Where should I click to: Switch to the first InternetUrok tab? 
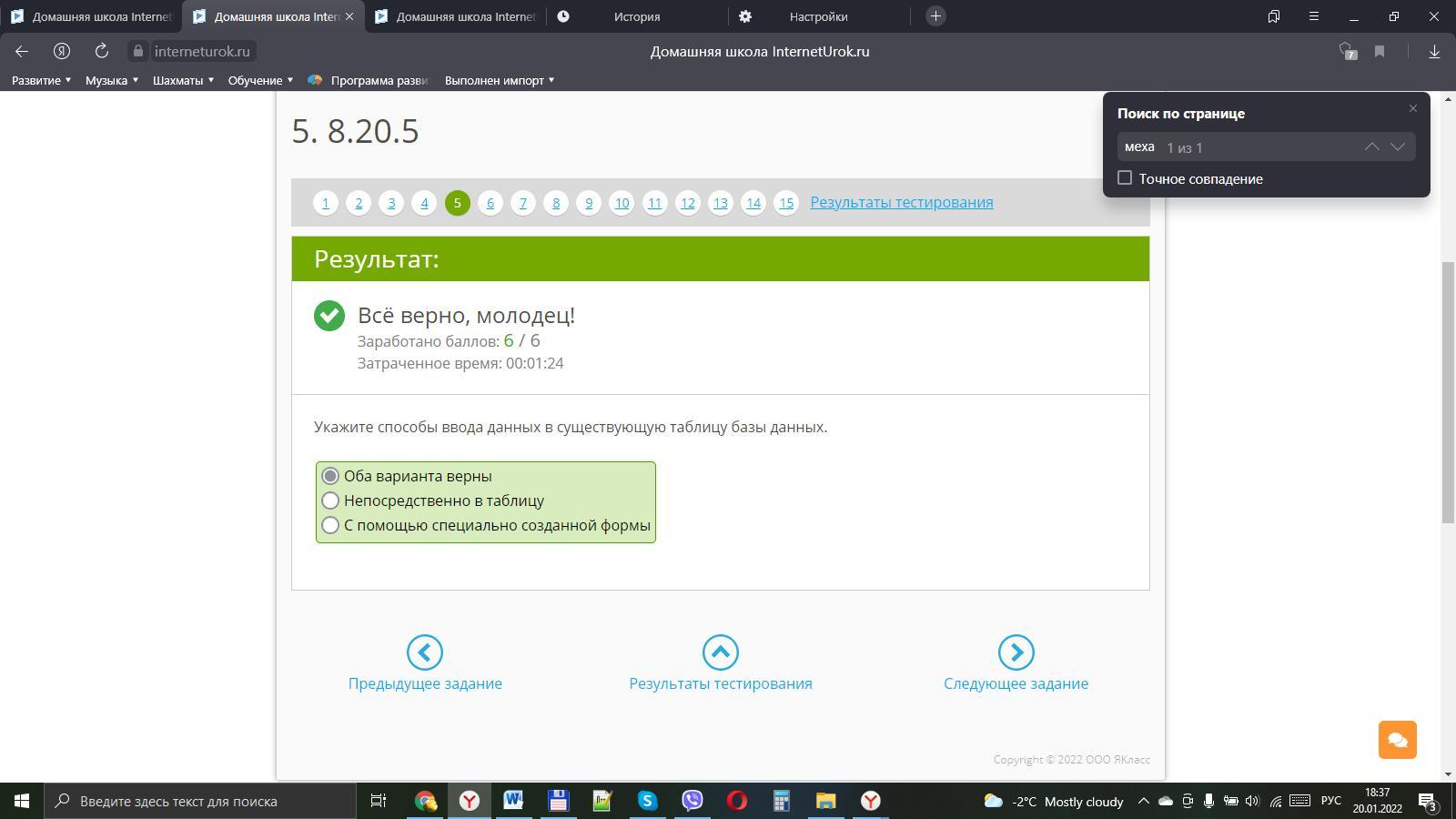click(x=91, y=16)
